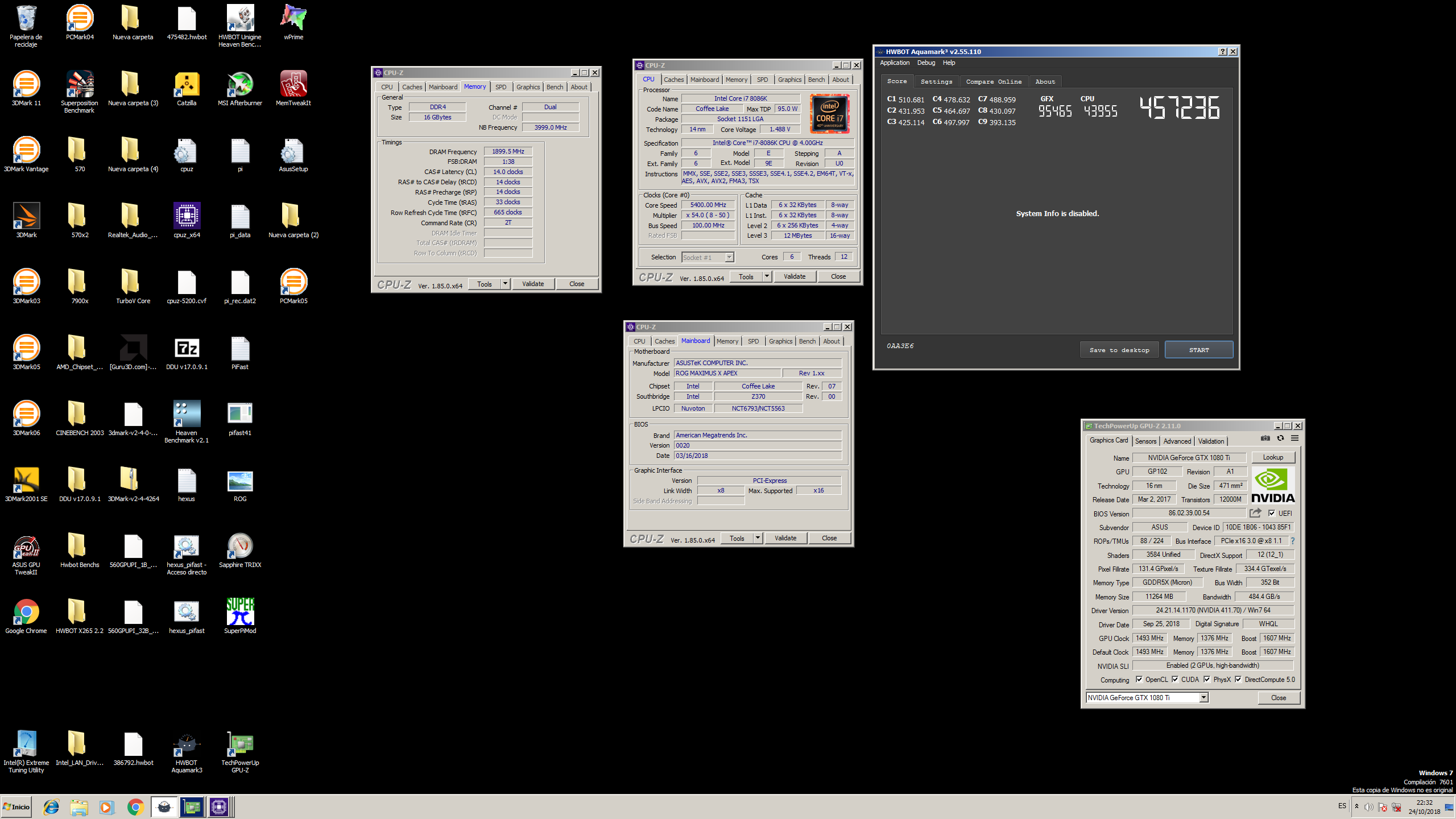The height and width of the screenshot is (819, 1456).
Task: Switch to the Advanced tab in GPU-Z
Action: tap(1177, 441)
